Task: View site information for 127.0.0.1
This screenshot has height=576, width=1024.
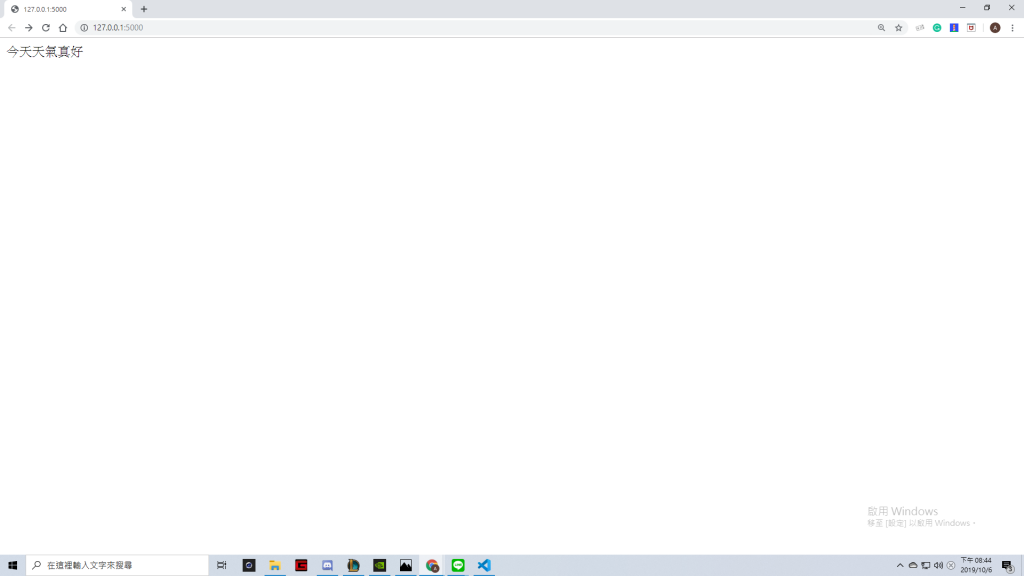Action: tap(84, 27)
